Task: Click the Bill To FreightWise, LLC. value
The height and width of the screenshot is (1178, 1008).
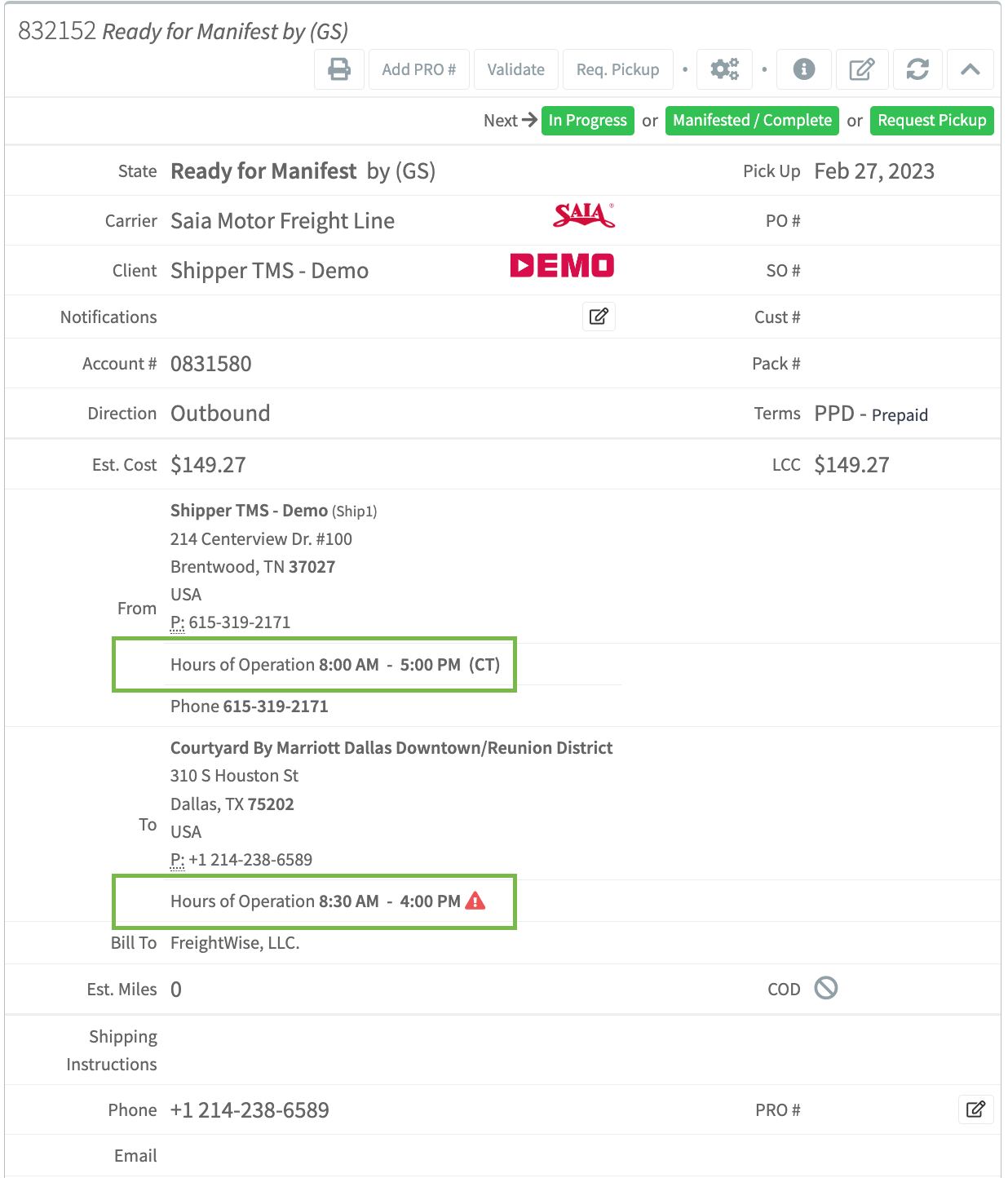Action: click(235, 943)
